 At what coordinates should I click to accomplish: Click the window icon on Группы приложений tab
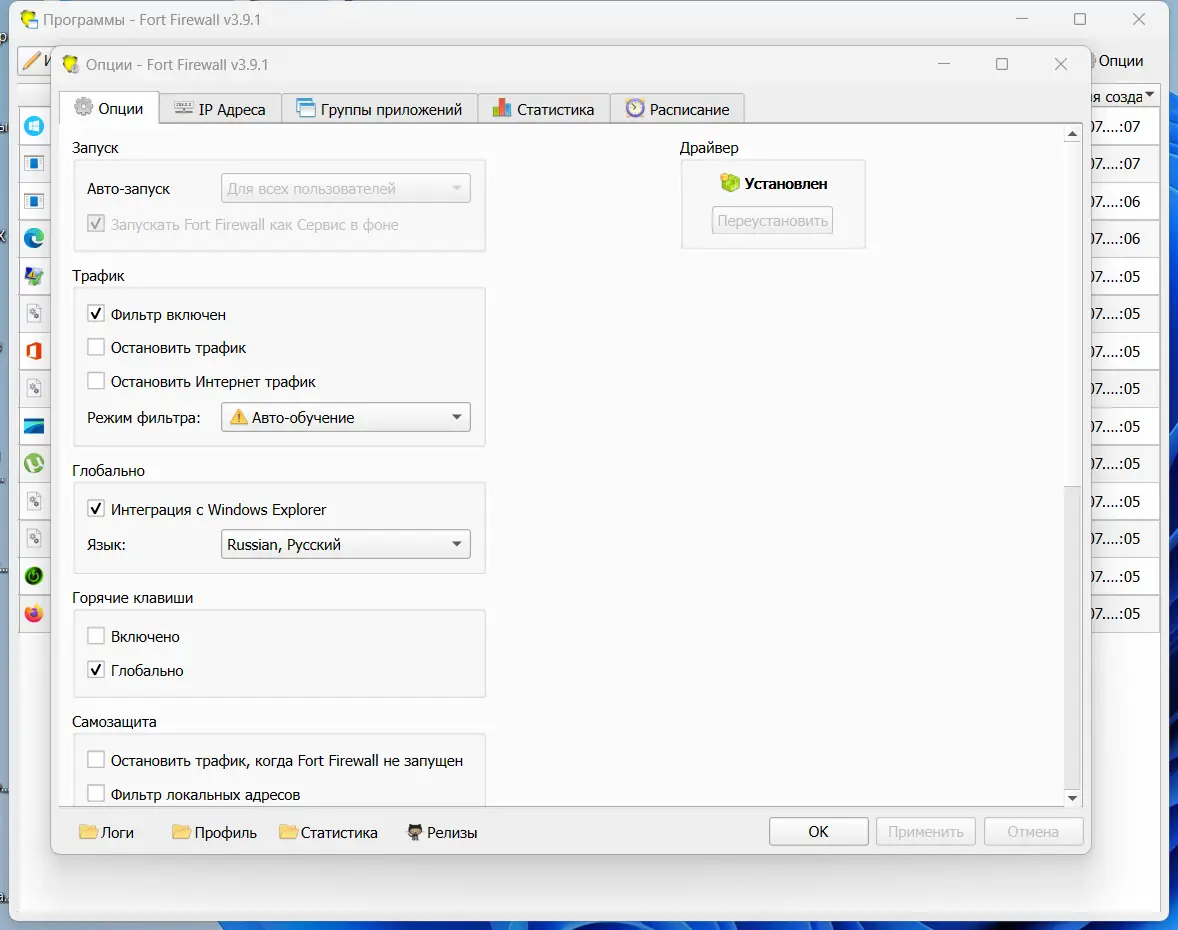pyautogui.click(x=305, y=108)
